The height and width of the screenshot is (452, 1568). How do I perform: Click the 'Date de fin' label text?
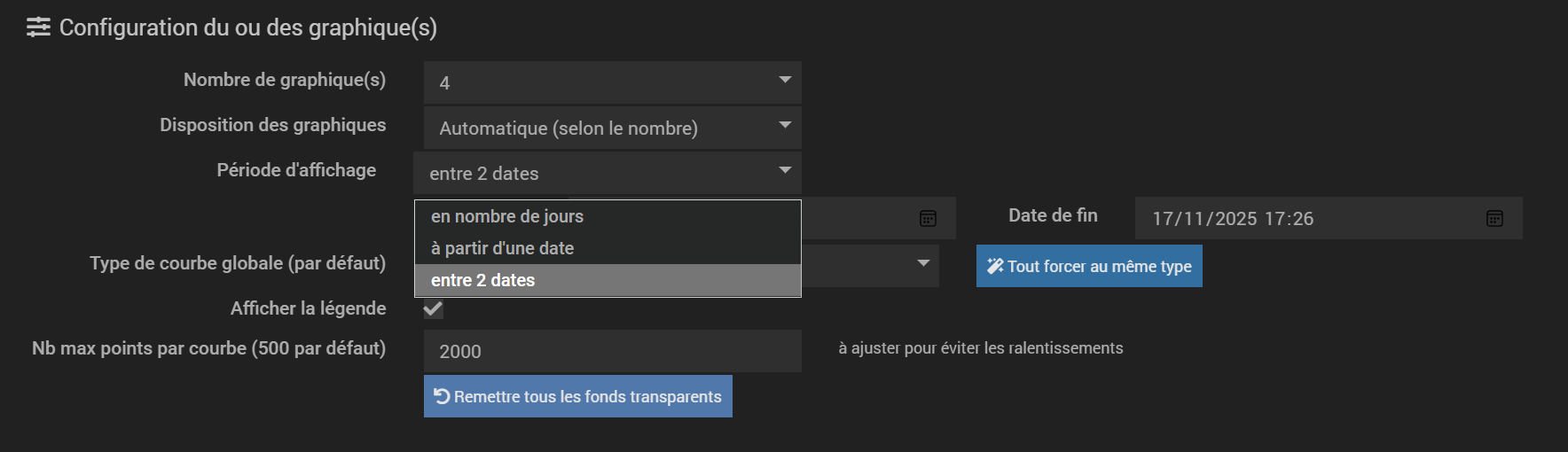(1053, 215)
